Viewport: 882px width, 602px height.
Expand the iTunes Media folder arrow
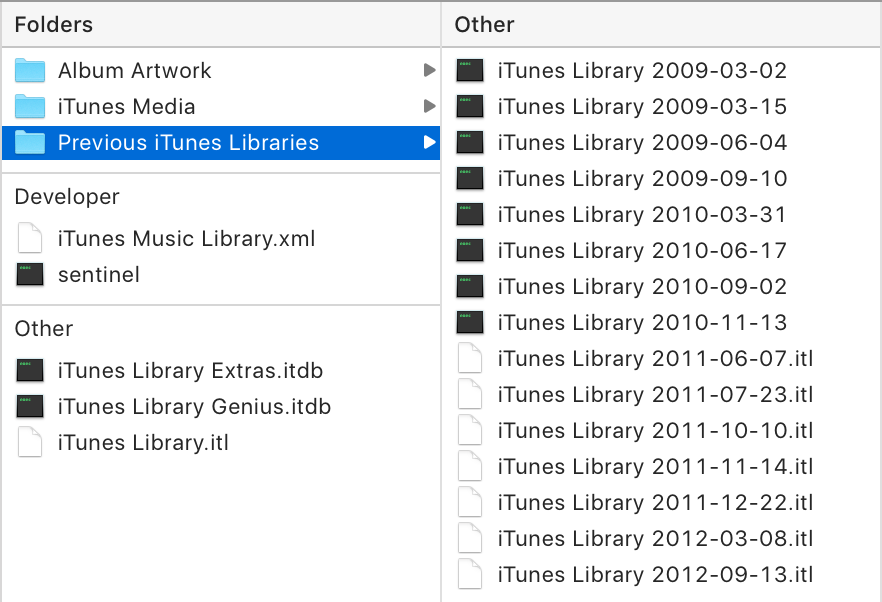tap(429, 106)
